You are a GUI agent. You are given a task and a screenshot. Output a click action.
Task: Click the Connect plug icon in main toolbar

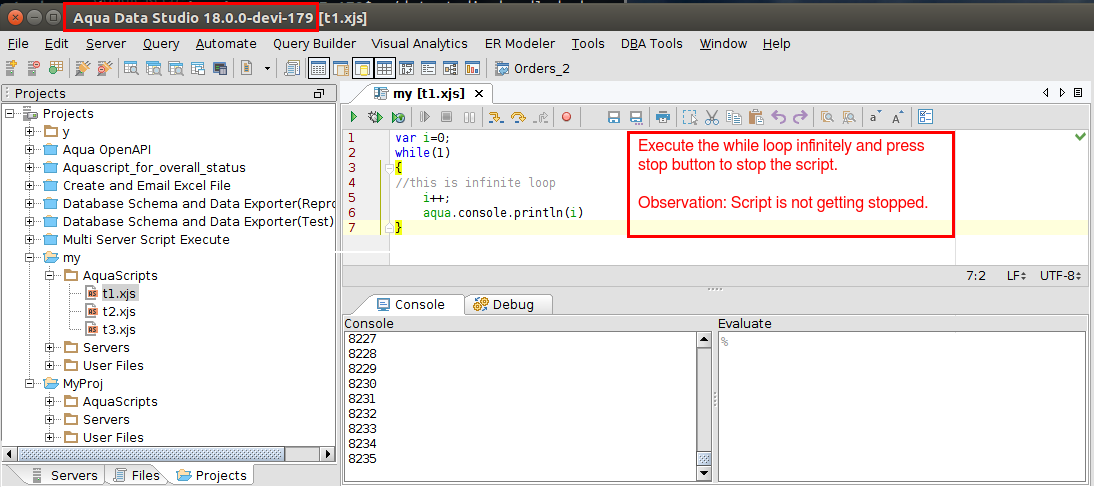(82, 68)
